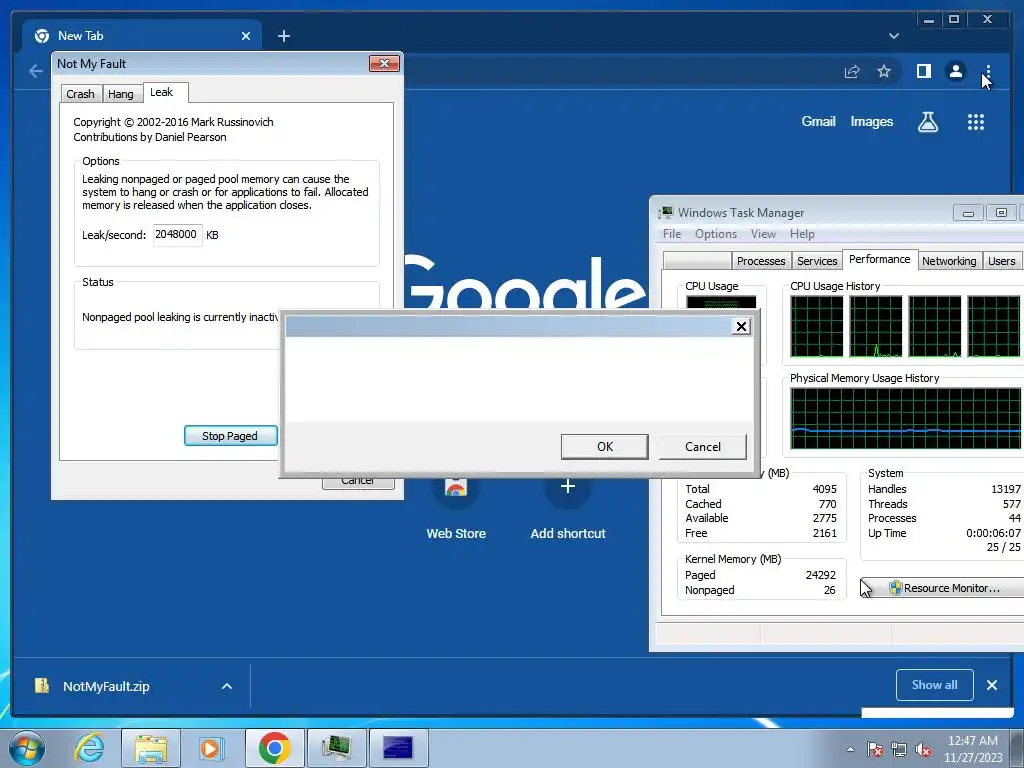Image resolution: width=1024 pixels, height=768 pixels.
Task: Click the Nonpaged kernel memory value 26
Action: tap(829, 590)
